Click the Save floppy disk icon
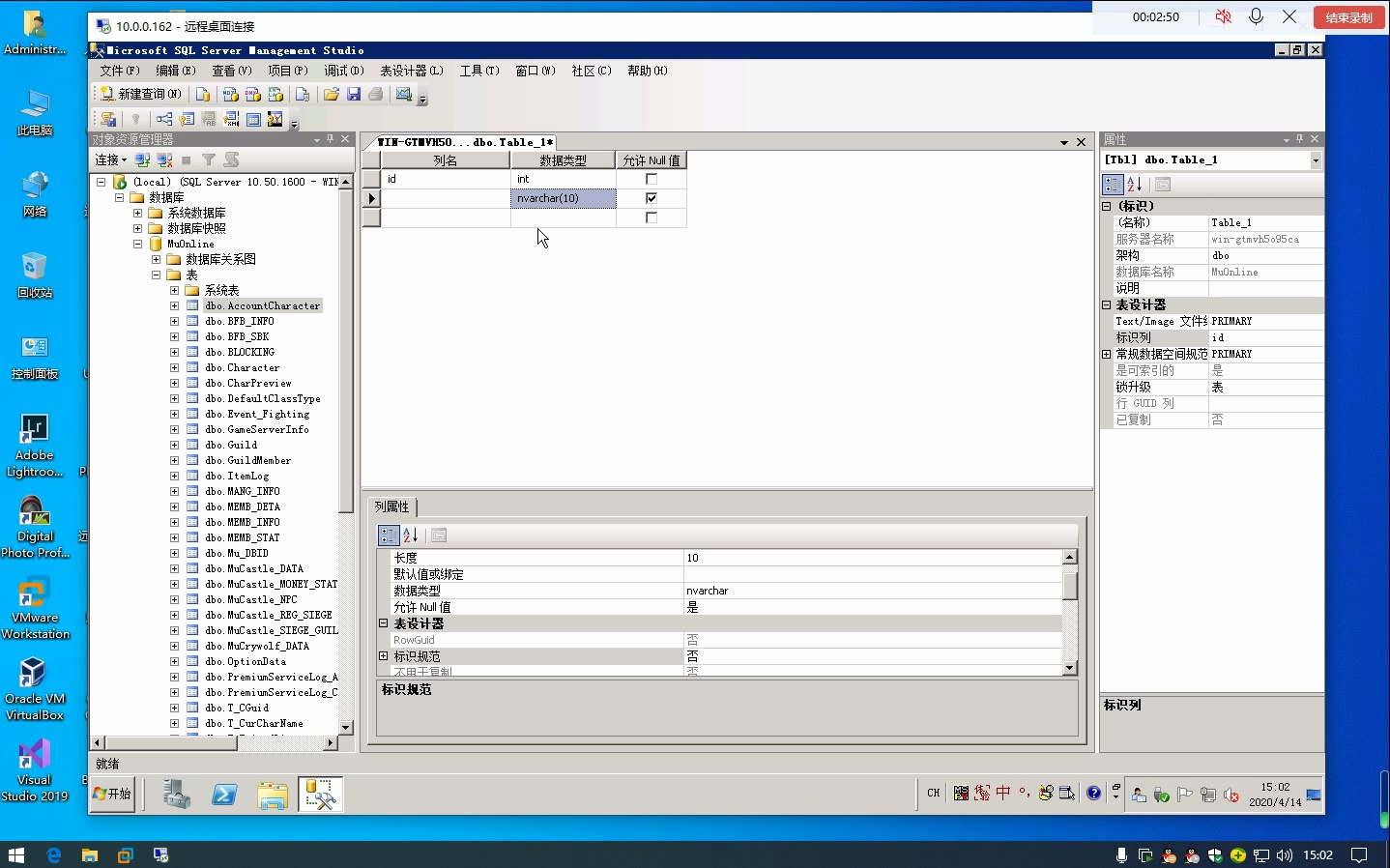Viewport: 1390px width, 868px height. click(x=354, y=94)
